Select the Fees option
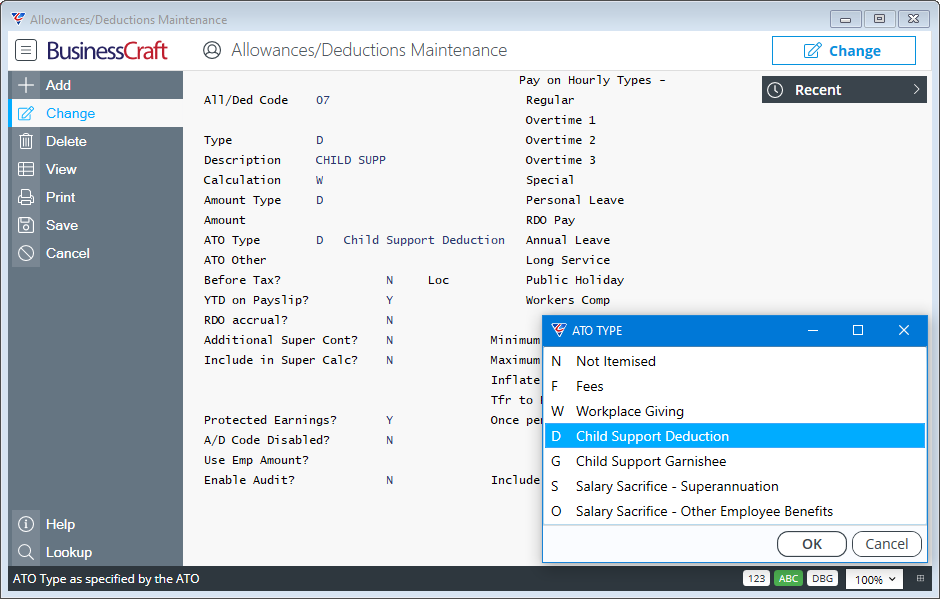The image size is (940, 599). [x=734, y=386]
